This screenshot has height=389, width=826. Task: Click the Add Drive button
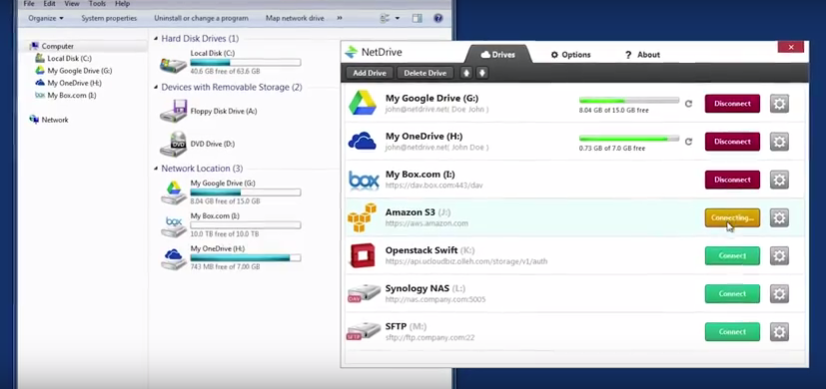pyautogui.click(x=369, y=73)
